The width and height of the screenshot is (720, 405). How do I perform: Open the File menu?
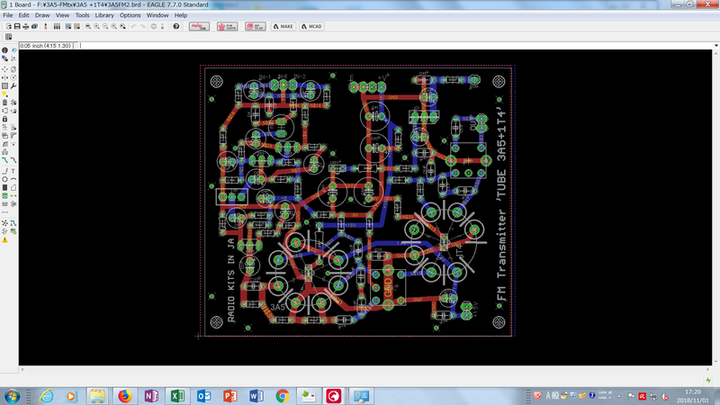[x=8, y=16]
